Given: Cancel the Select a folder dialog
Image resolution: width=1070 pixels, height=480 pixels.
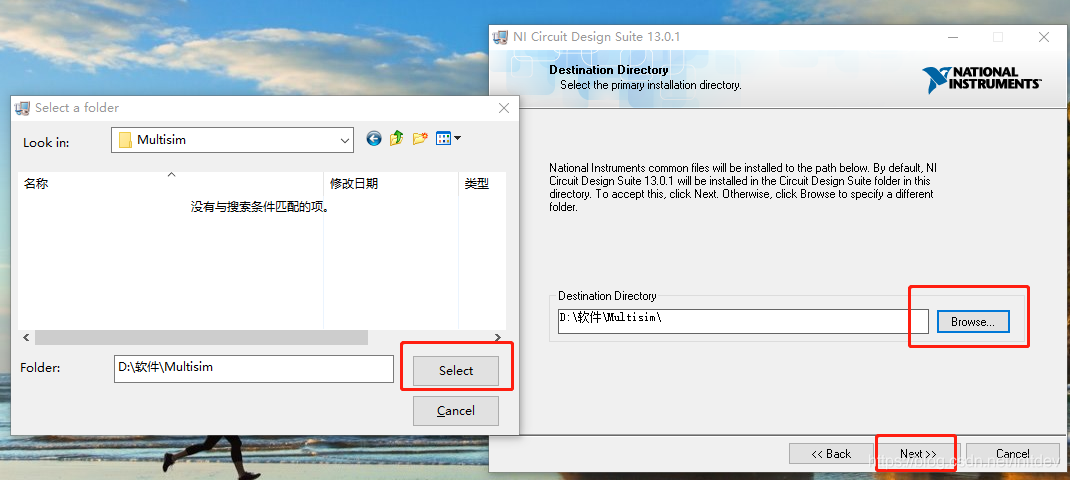Looking at the screenshot, I should point(456,411).
